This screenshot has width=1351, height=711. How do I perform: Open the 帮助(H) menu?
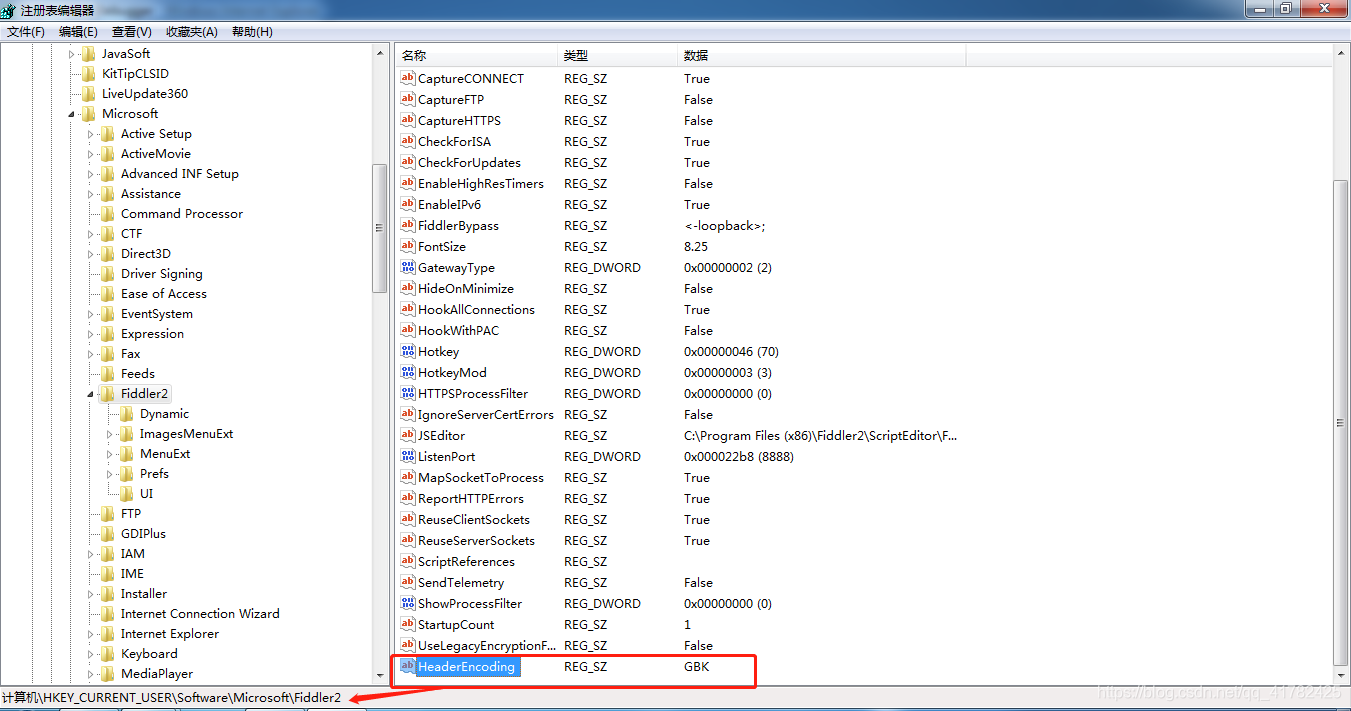pyautogui.click(x=252, y=32)
